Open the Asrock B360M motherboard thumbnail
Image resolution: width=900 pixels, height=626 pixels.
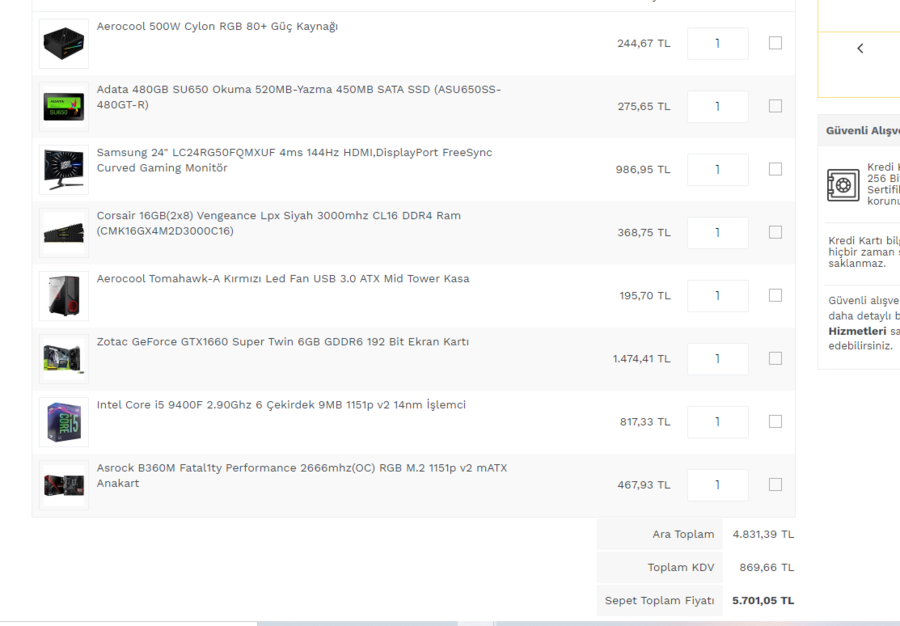(64, 485)
